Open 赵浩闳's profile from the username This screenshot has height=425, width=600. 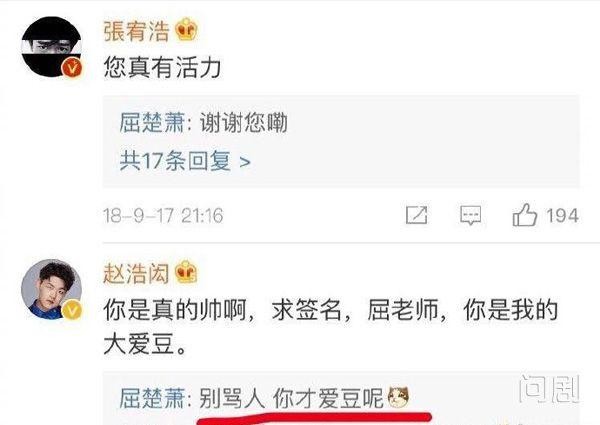click(136, 273)
